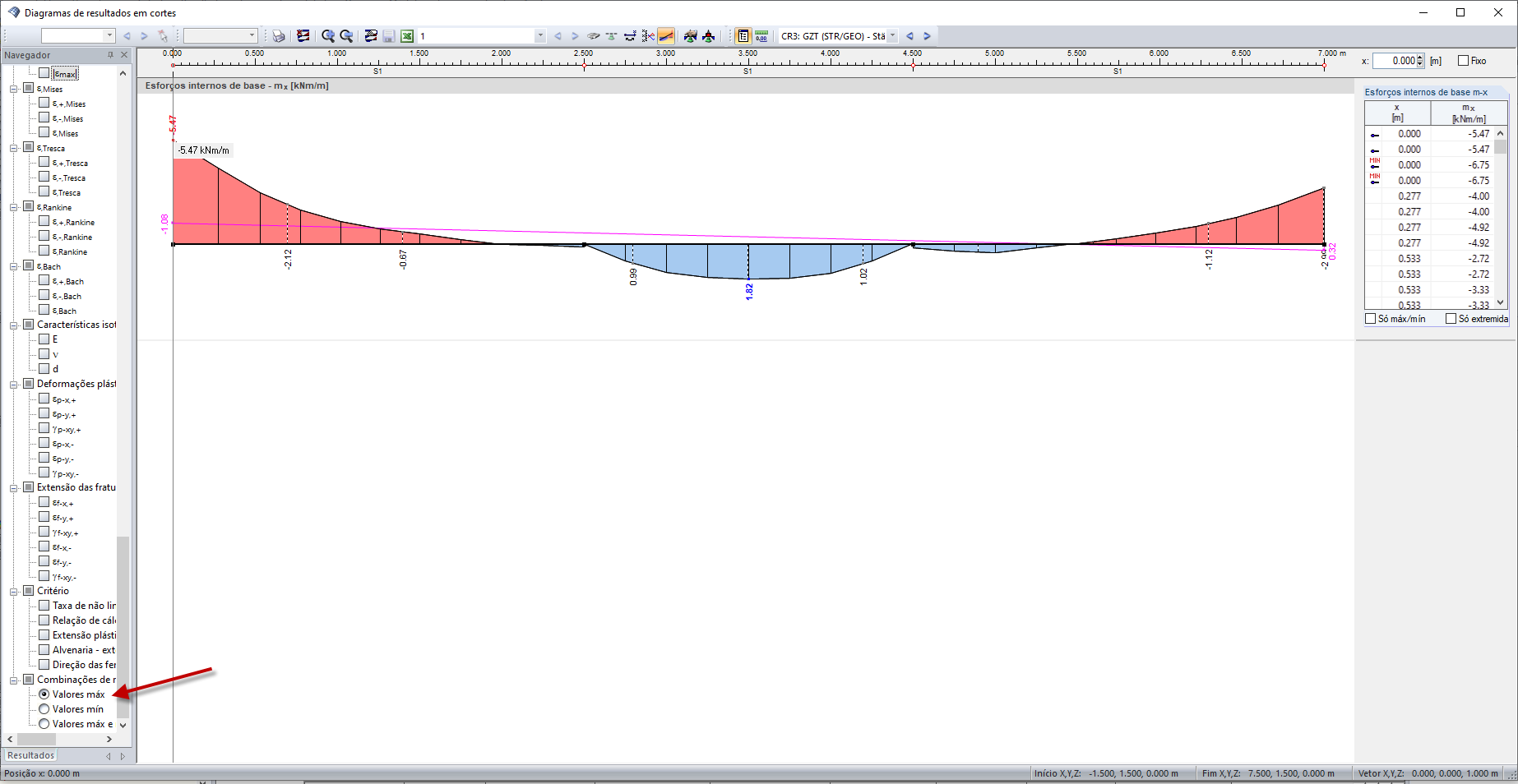
Task: Switch to the Resultados tab
Action: [31, 755]
